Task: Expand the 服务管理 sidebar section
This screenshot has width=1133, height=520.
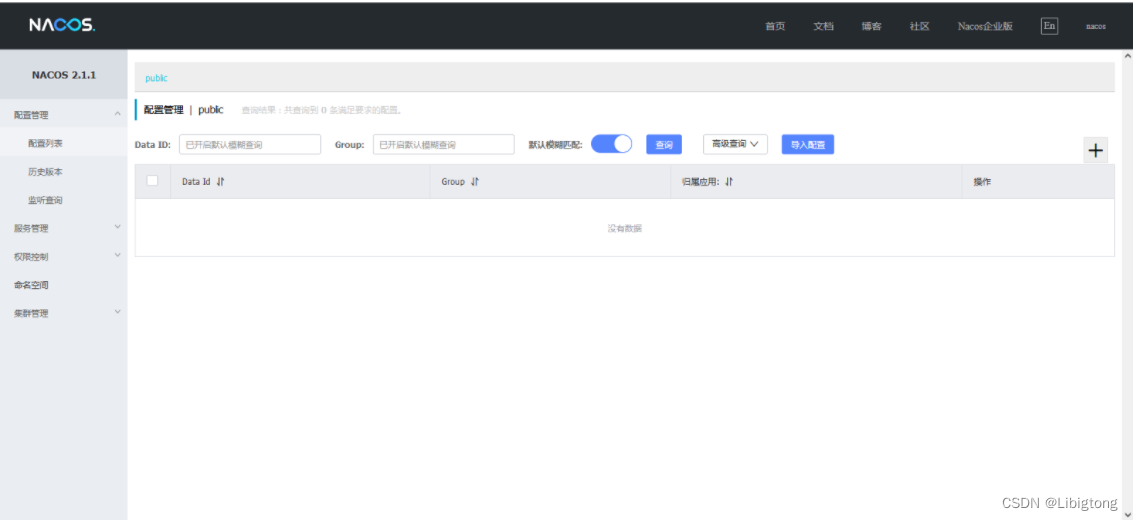Action: tap(64, 228)
